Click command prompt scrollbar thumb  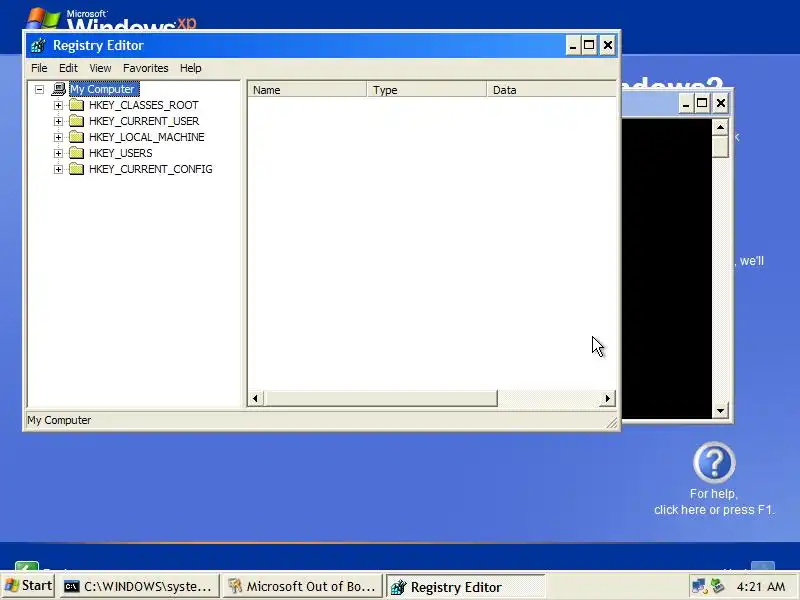(720, 147)
